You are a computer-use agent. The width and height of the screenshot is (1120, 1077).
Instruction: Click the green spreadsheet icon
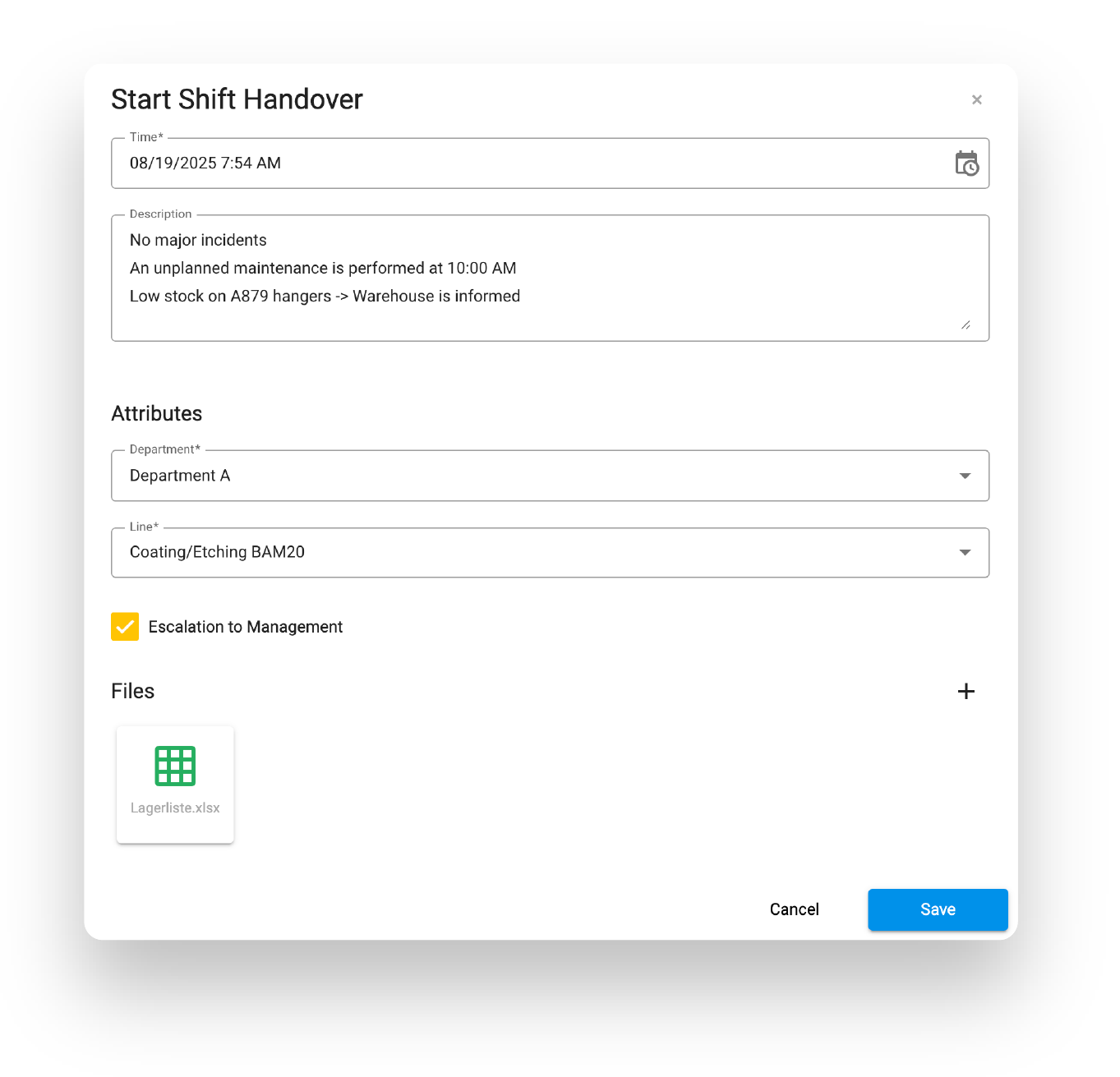[x=175, y=766]
